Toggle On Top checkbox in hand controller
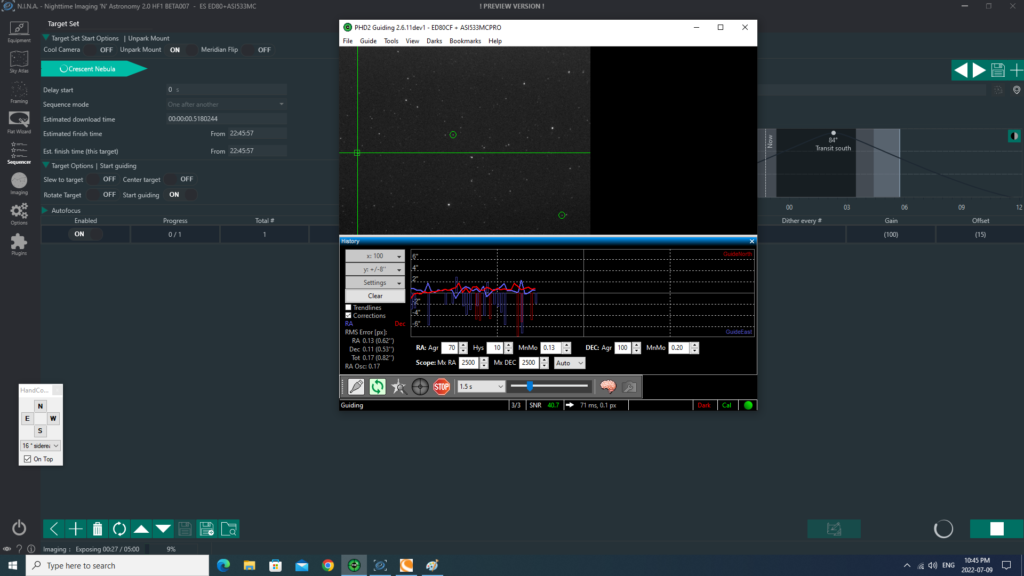The width and height of the screenshot is (1024, 576). click(x=27, y=459)
